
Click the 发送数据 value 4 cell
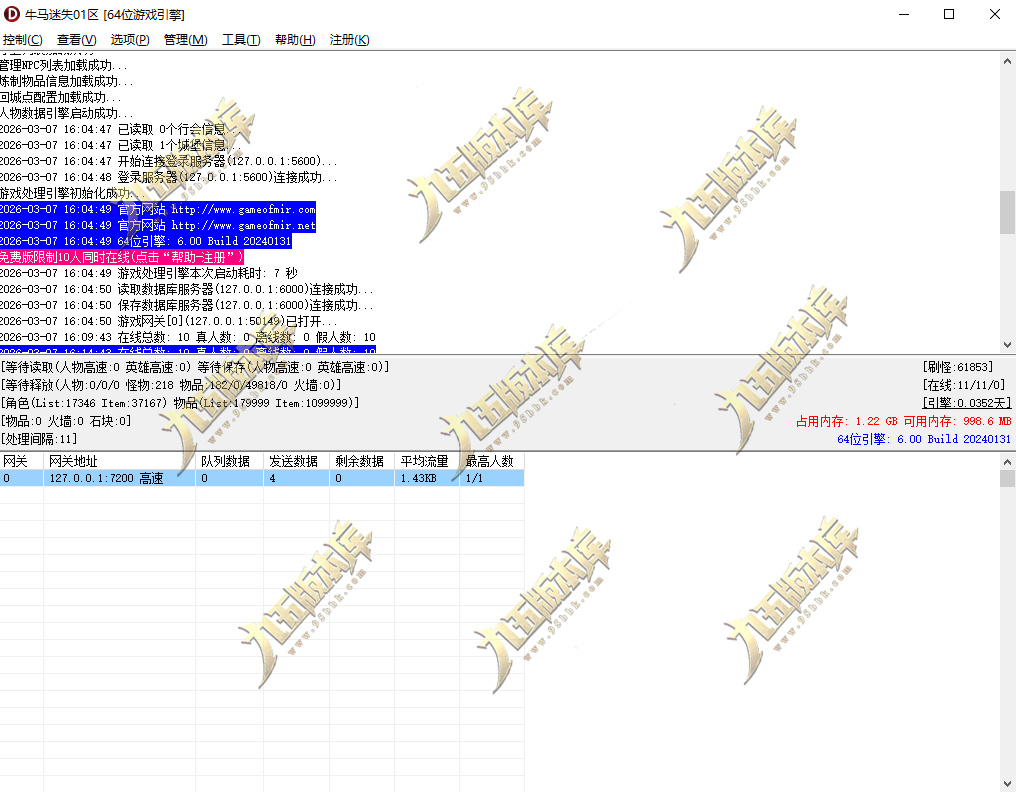coord(296,478)
